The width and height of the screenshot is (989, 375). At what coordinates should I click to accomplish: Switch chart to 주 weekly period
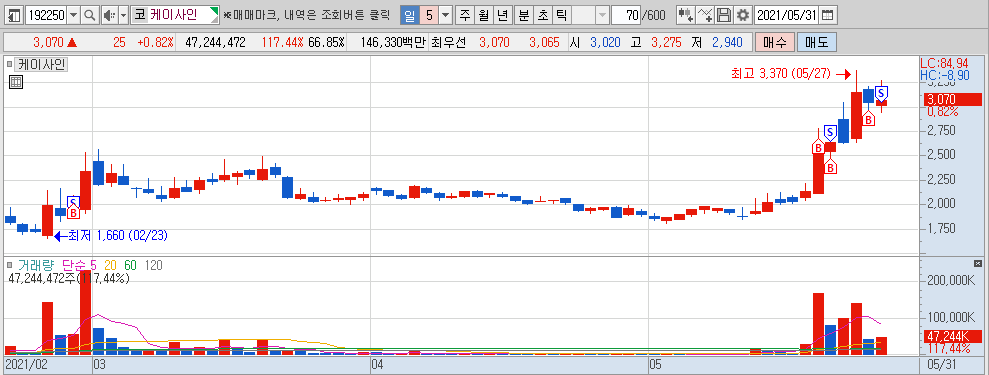click(x=465, y=14)
